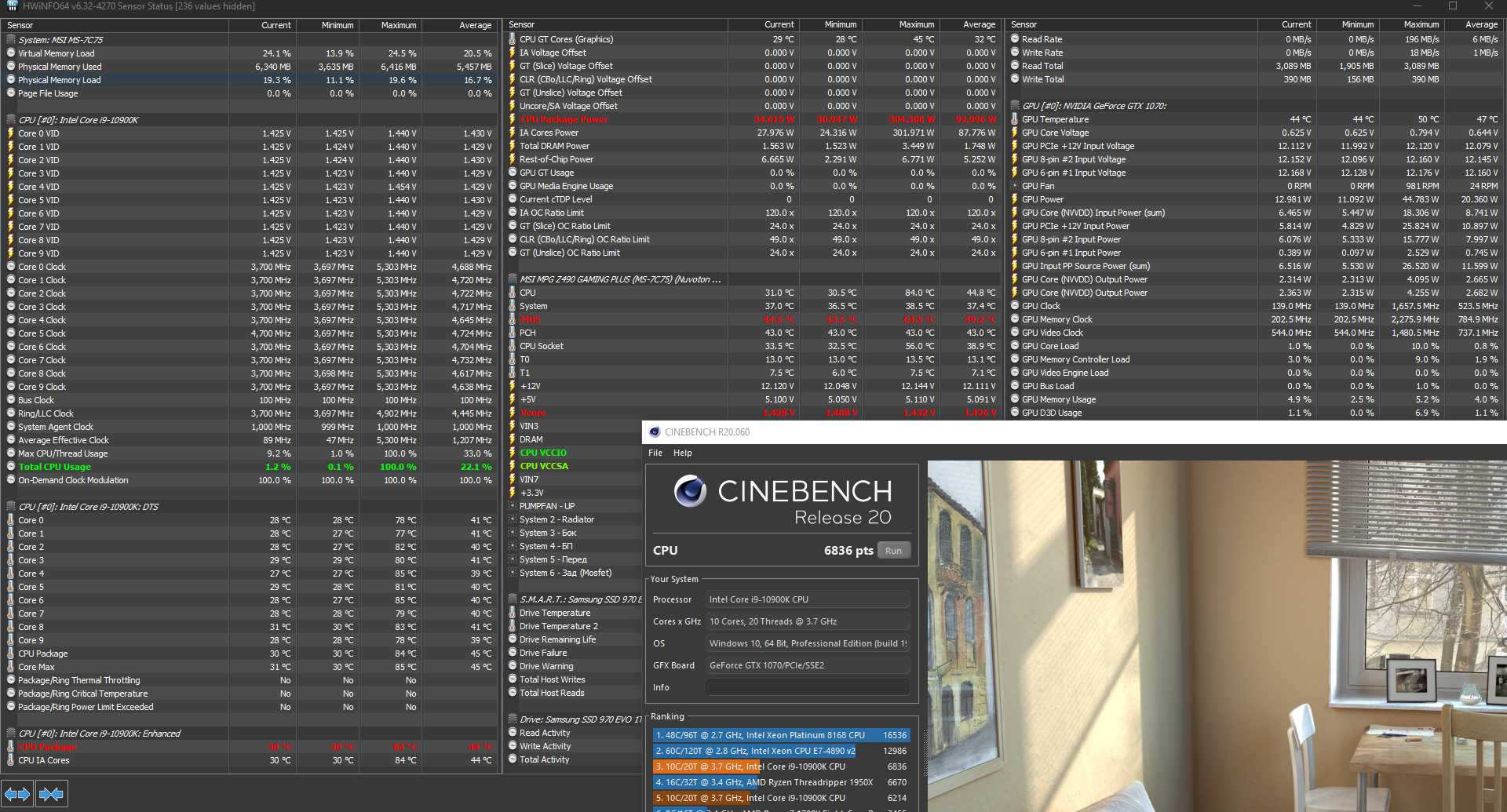The height and width of the screenshot is (812, 1507).
Task: Select the System Agent Clock row label
Action: coord(56,427)
